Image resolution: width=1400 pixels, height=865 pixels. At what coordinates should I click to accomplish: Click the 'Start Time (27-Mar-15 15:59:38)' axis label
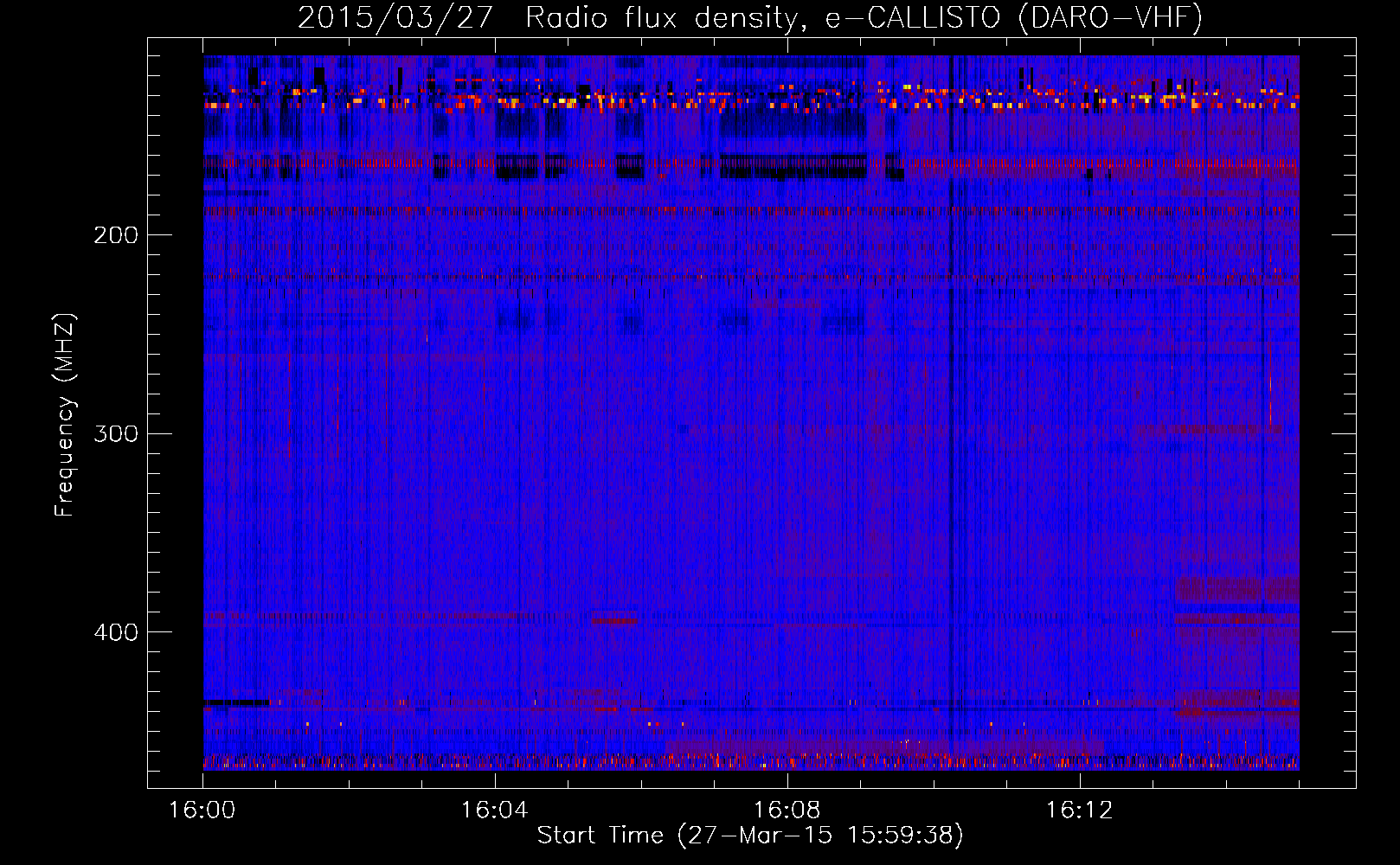tap(750, 836)
